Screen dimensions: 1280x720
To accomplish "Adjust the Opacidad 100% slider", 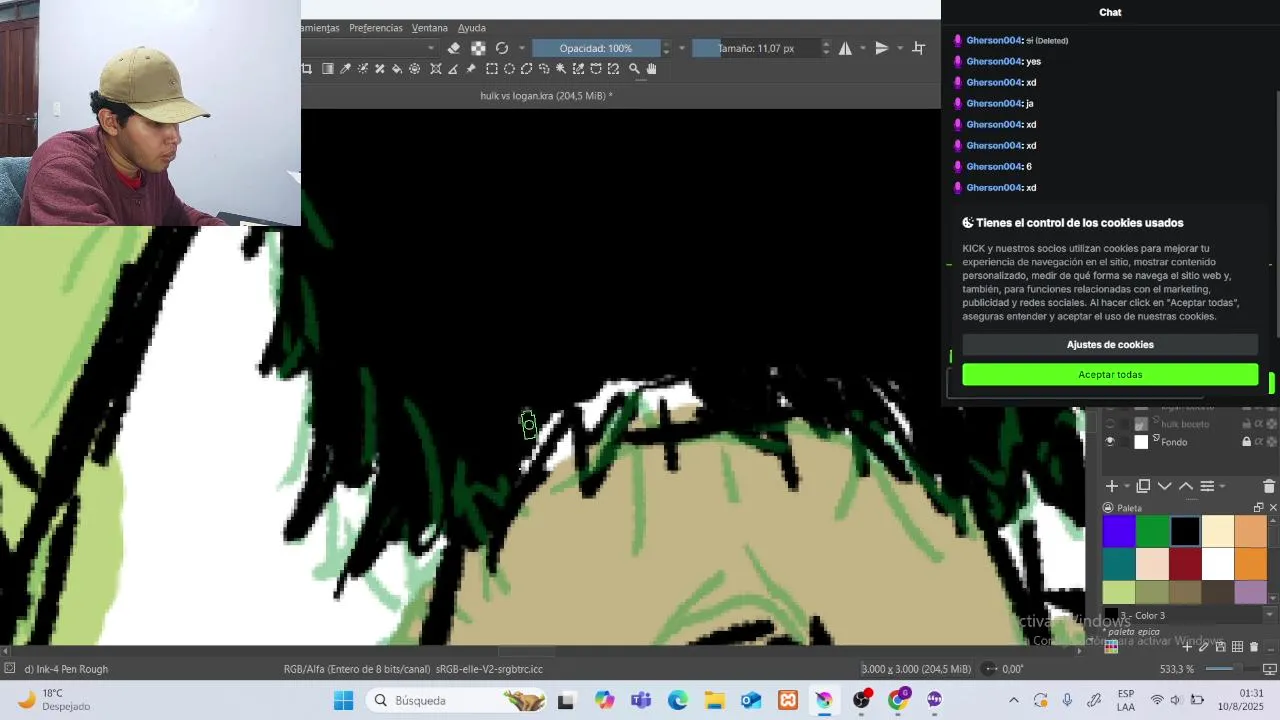I will coord(596,48).
